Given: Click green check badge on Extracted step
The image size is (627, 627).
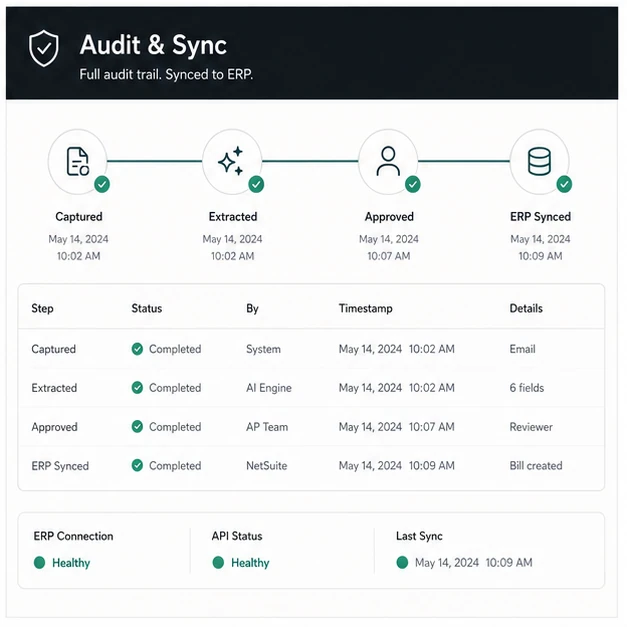Looking at the screenshot, I should (x=256, y=184).
